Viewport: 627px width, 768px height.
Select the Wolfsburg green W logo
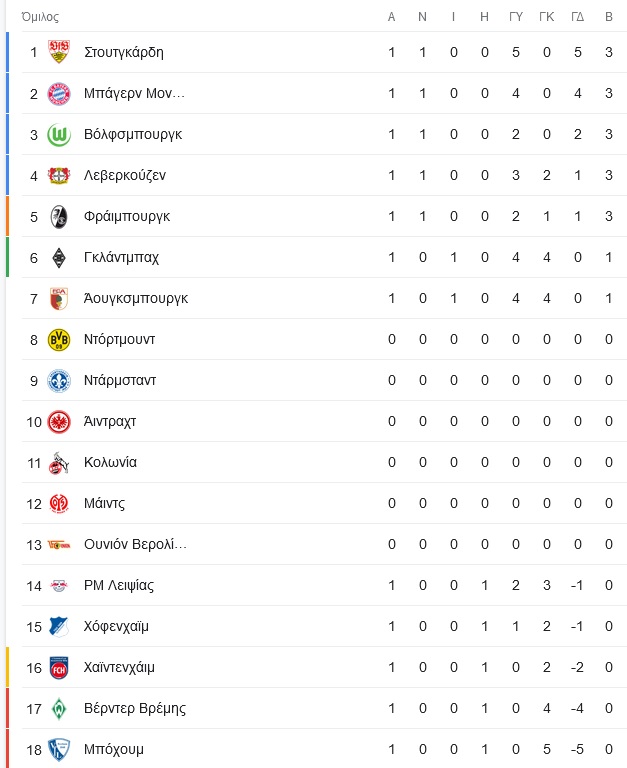(59, 135)
